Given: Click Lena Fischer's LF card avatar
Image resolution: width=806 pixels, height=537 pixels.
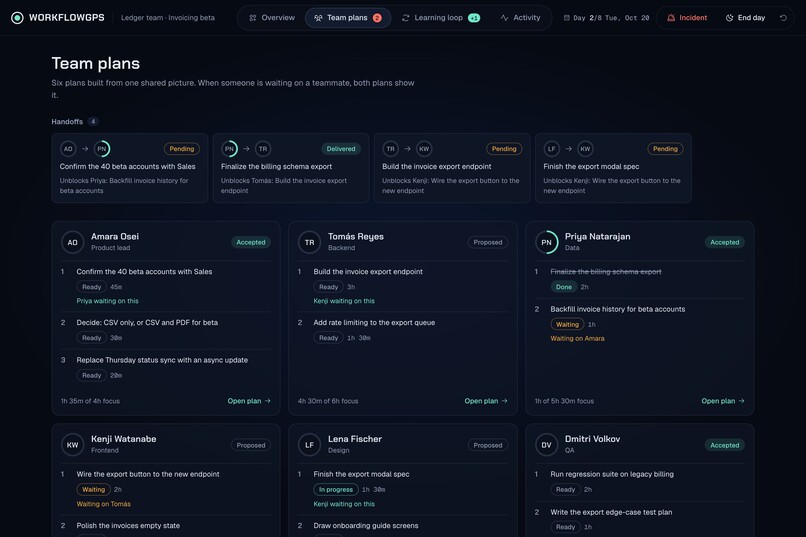Looking at the screenshot, I should click(309, 445).
